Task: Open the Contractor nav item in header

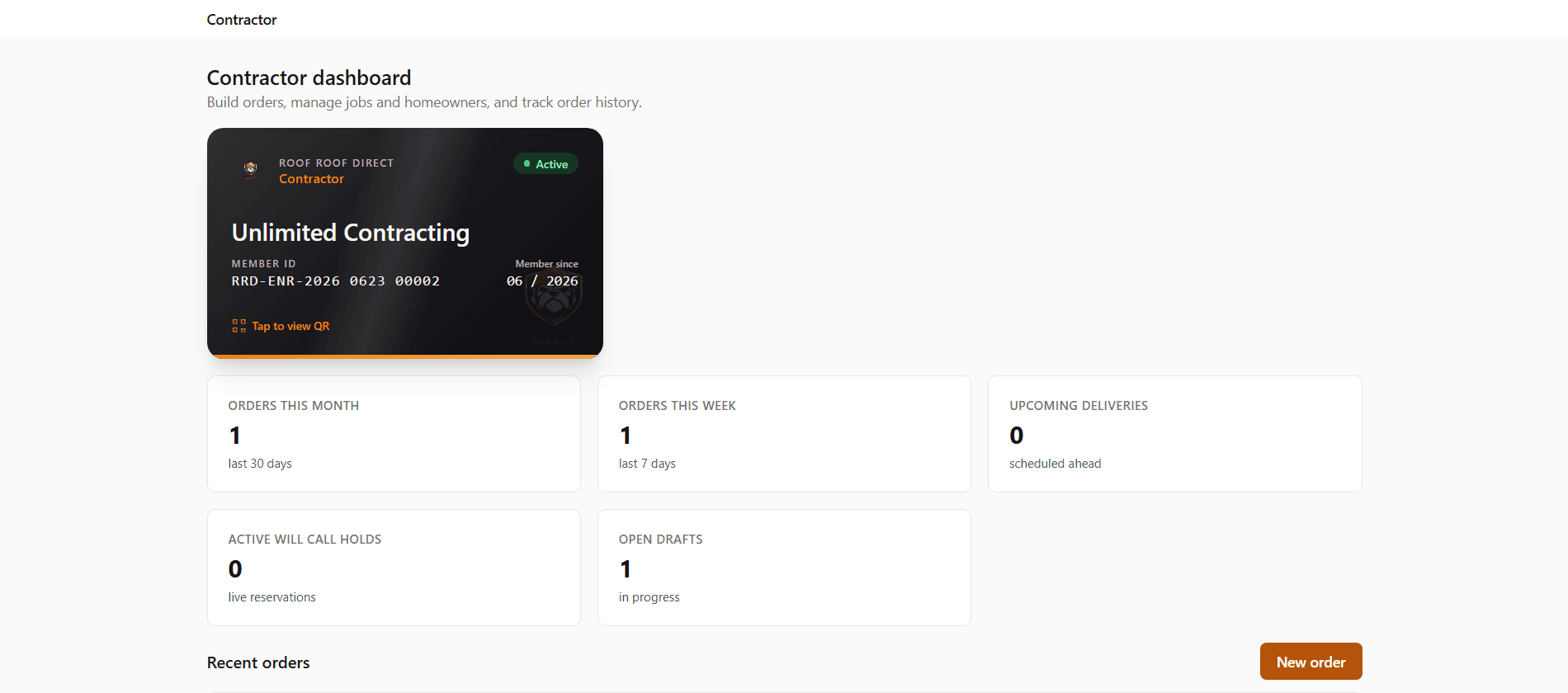Action: [242, 20]
